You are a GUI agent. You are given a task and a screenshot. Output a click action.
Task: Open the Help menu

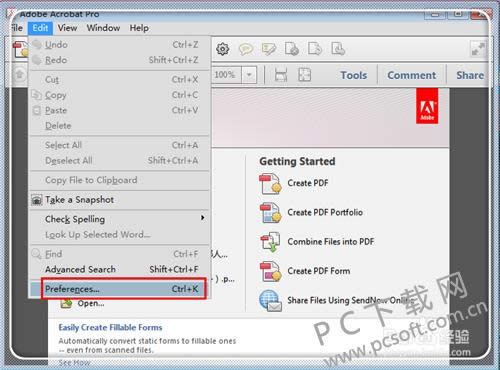pos(139,28)
